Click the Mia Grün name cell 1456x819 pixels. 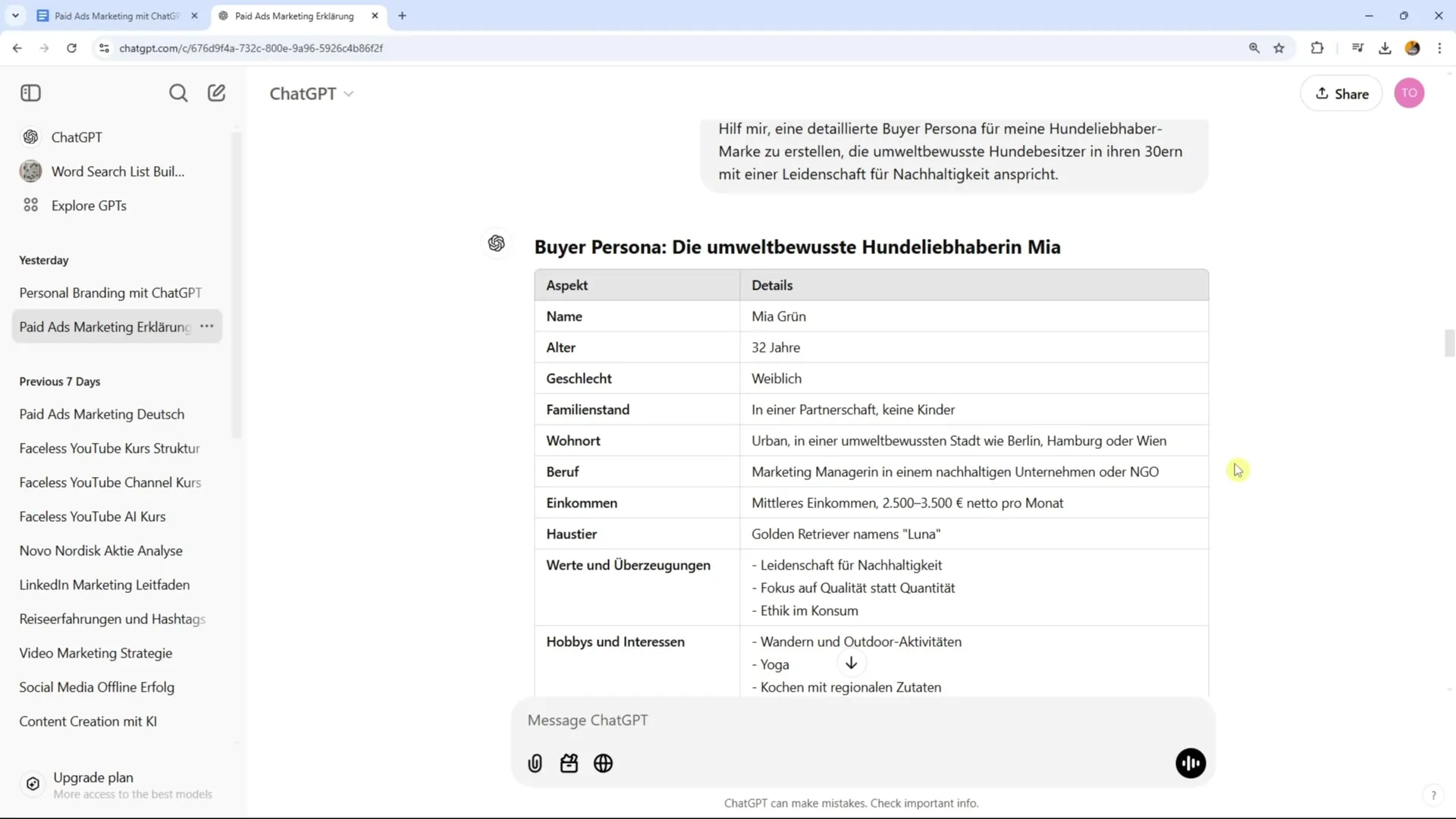[974, 316]
